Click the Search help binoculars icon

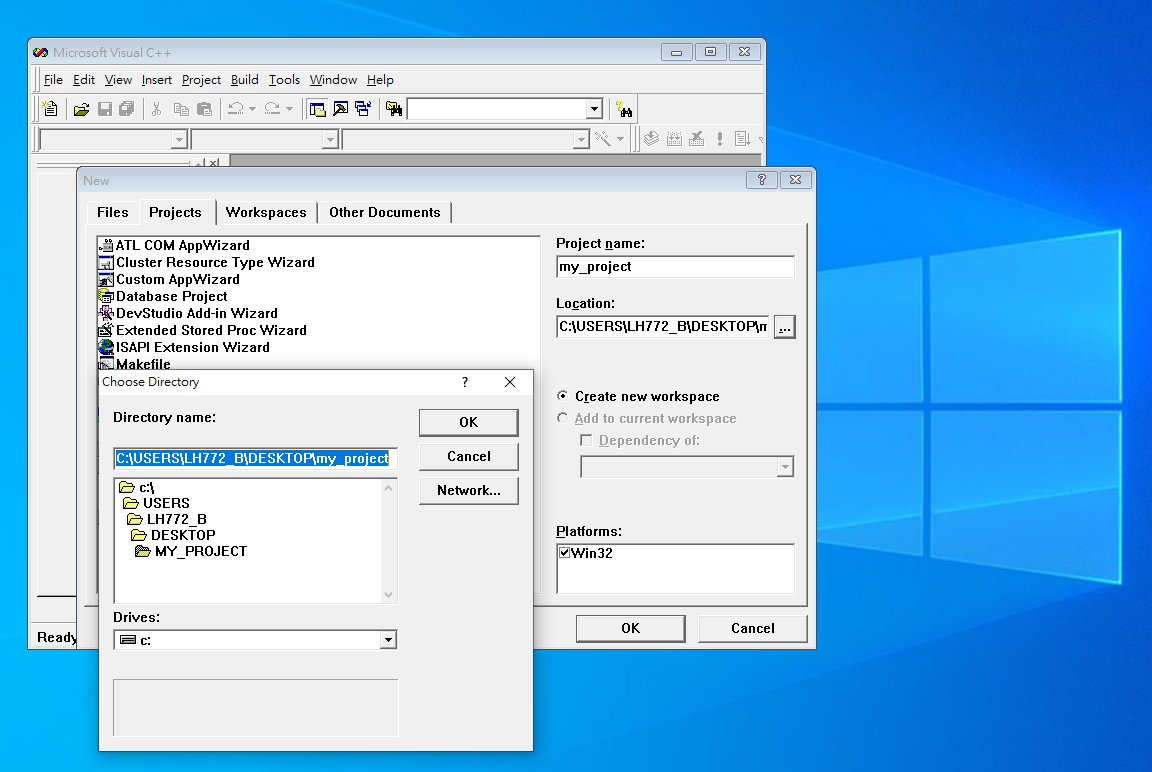click(624, 109)
